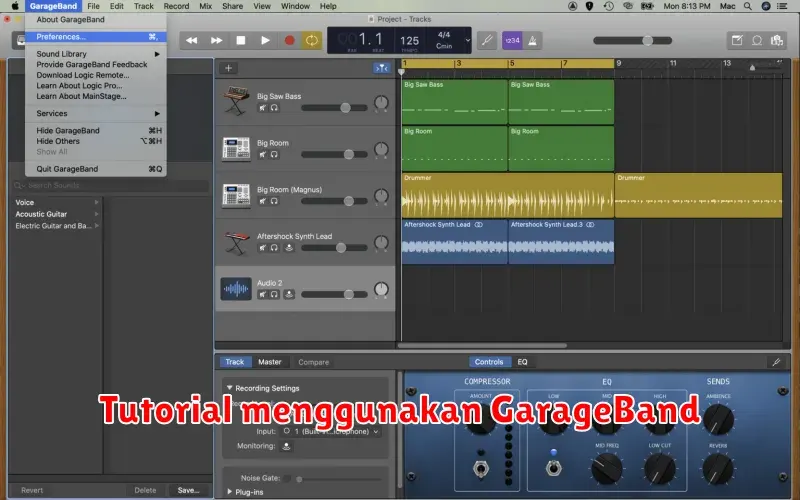Expand the Plug-ins section

click(229, 492)
